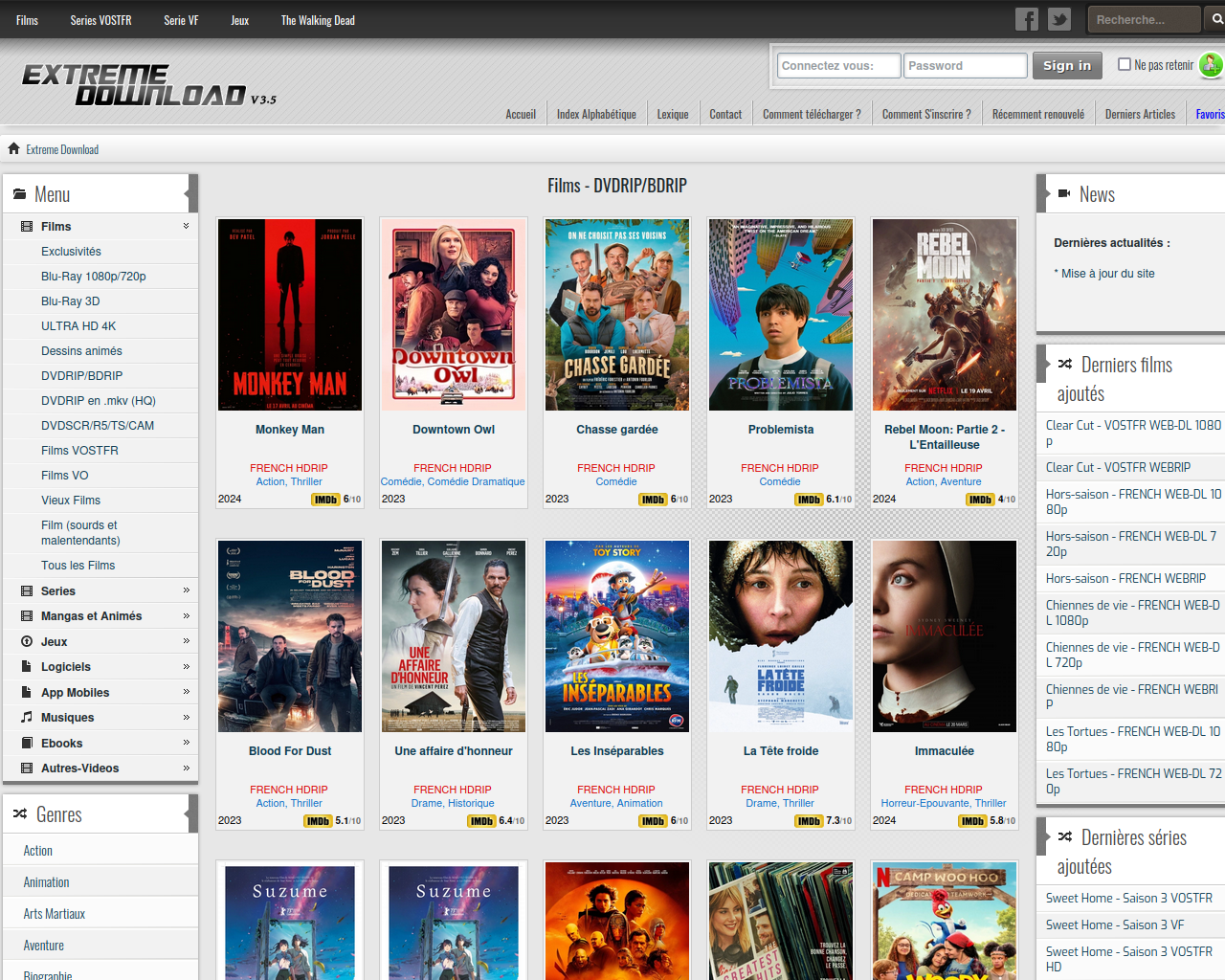The width and height of the screenshot is (1225, 980).
Task: Click the Logiciels file icon in sidebar
Action: (x=27, y=667)
